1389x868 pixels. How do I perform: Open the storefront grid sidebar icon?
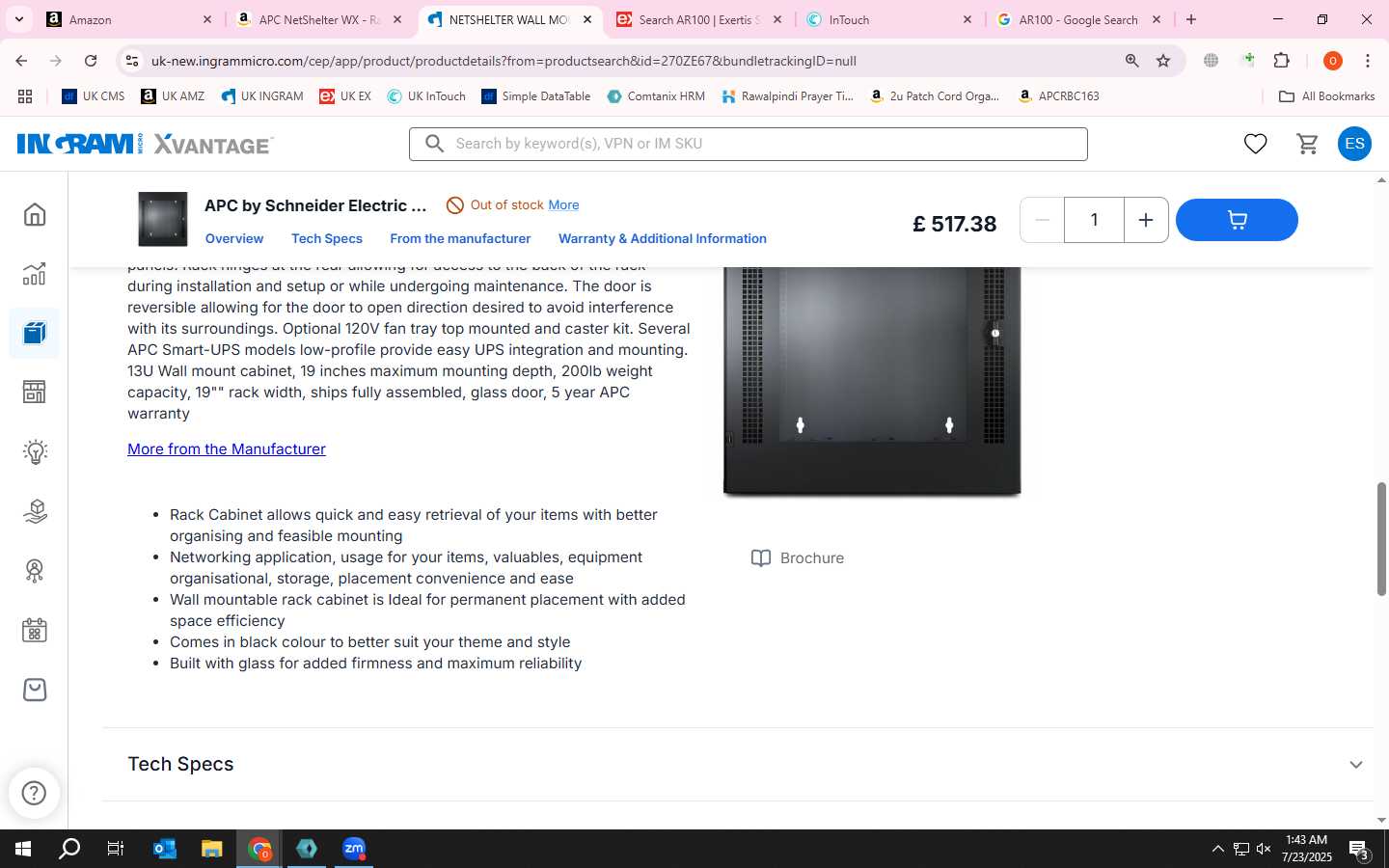35,393
